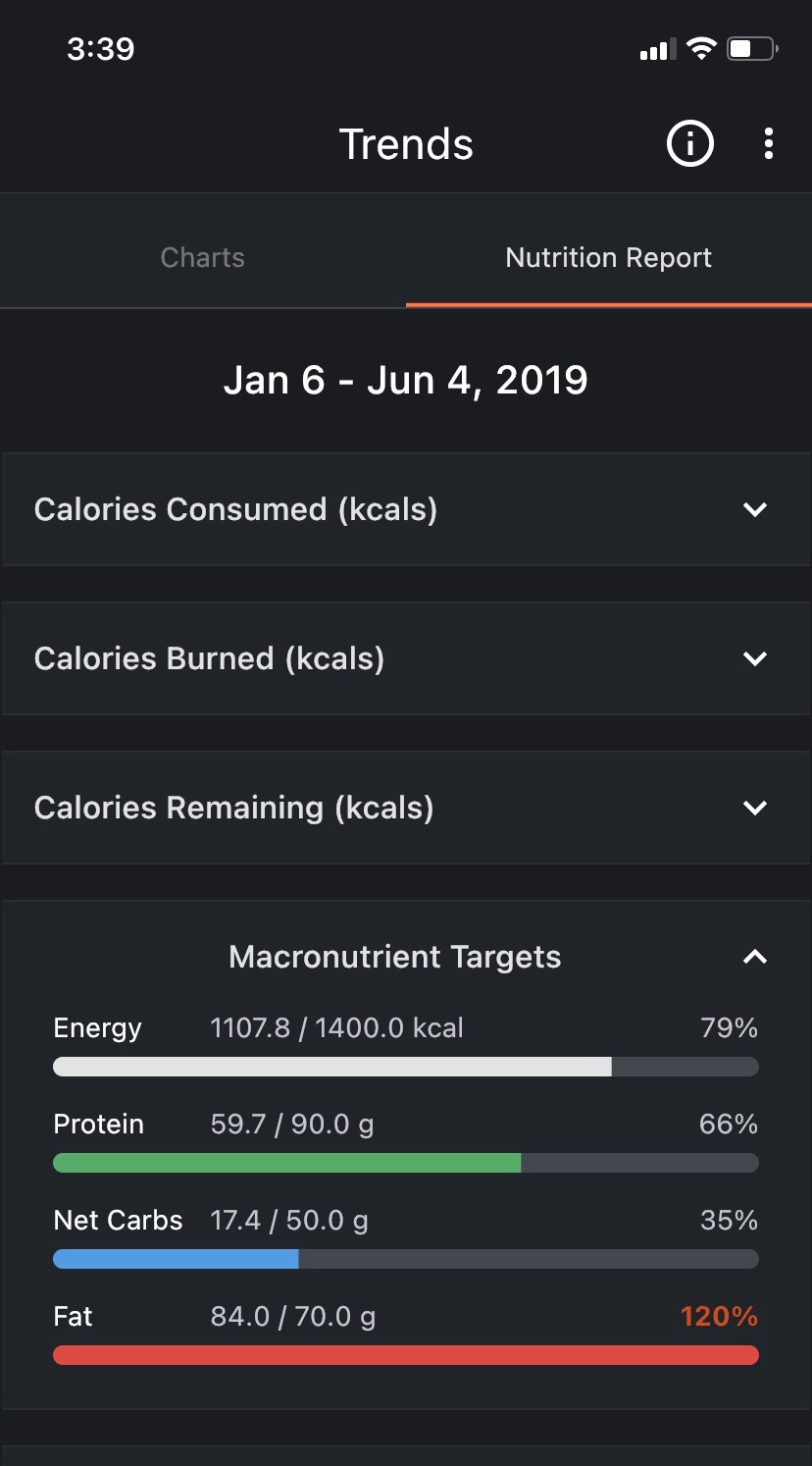The image size is (812, 1466).
Task: Tap the battery indicator icon
Action: (x=752, y=48)
